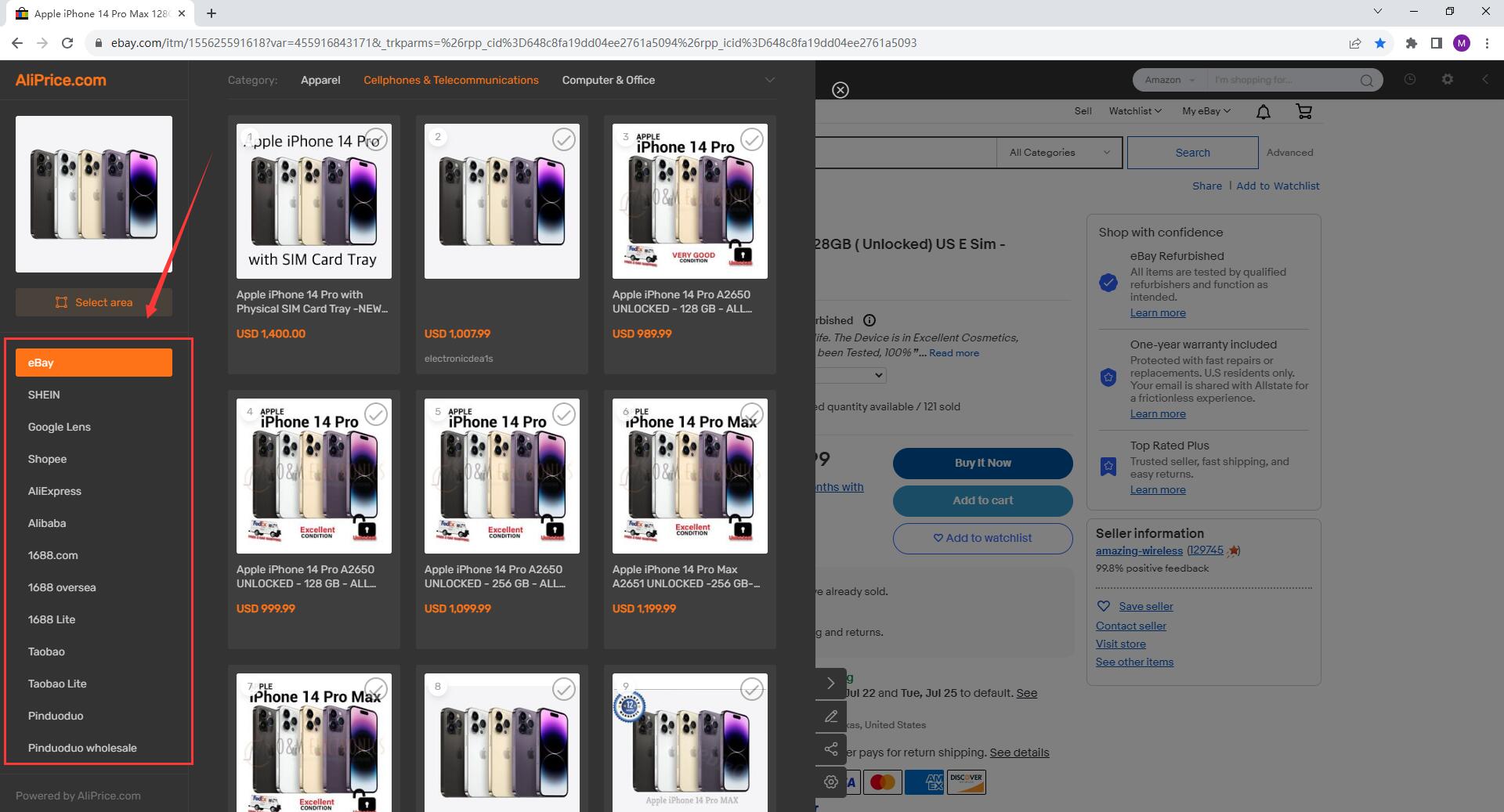The image size is (1504, 812).
Task: Open the AliPrice history clock icon
Action: click(1410, 79)
